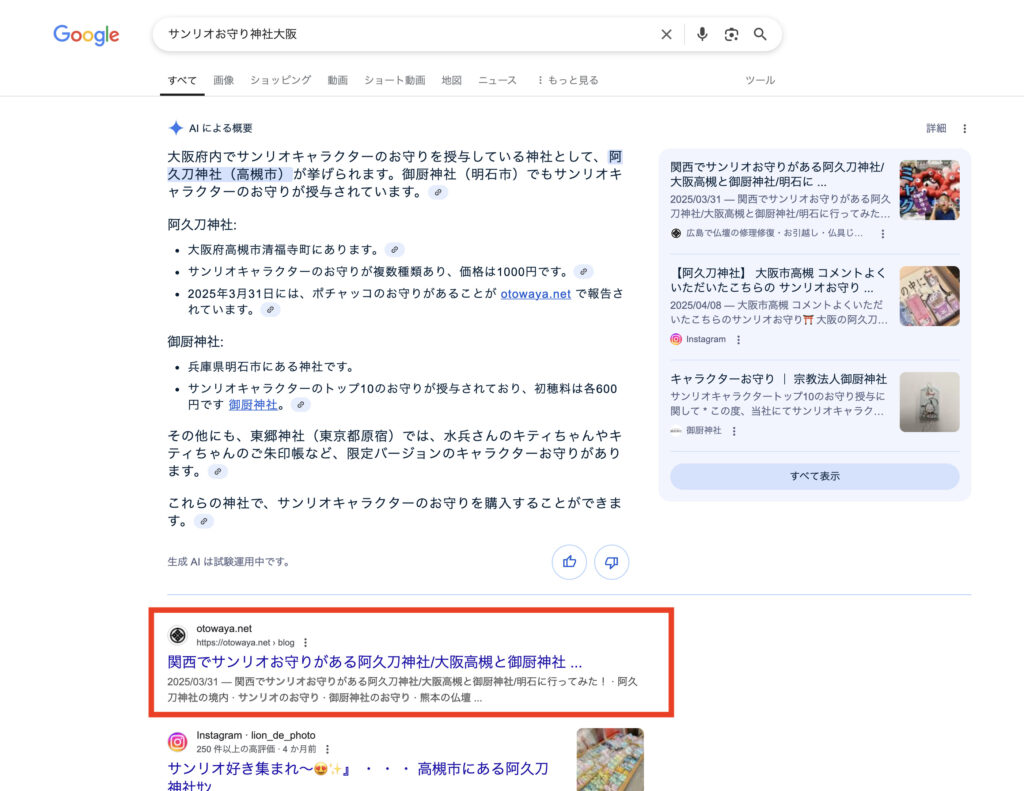This screenshot has height=791, width=1024.
Task: Click the 生成 AI は試験運用中です。 notice
Action: pyautogui.click(x=229, y=562)
